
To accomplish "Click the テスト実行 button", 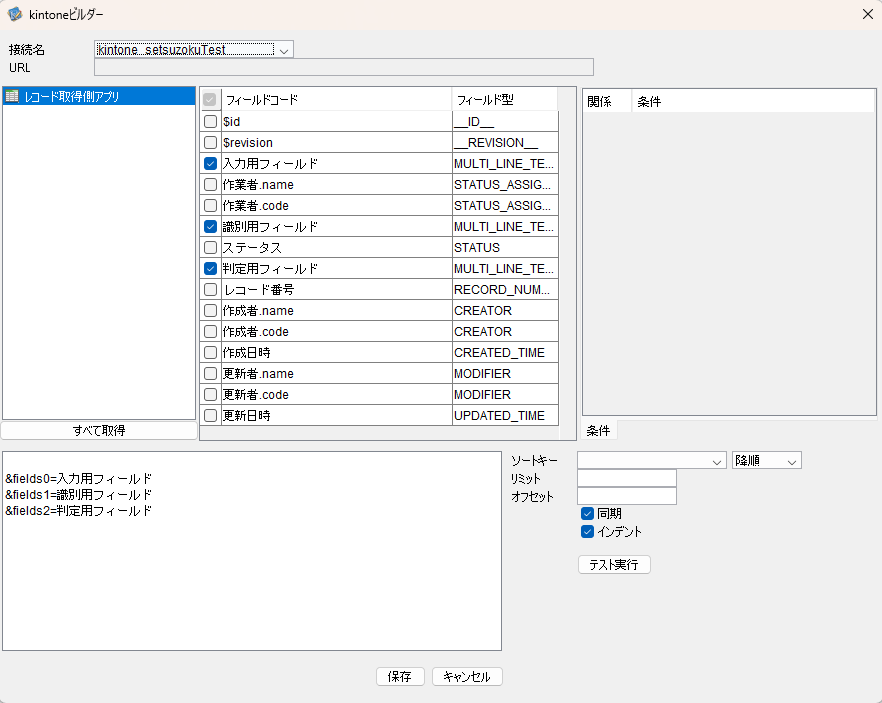I will 614,565.
